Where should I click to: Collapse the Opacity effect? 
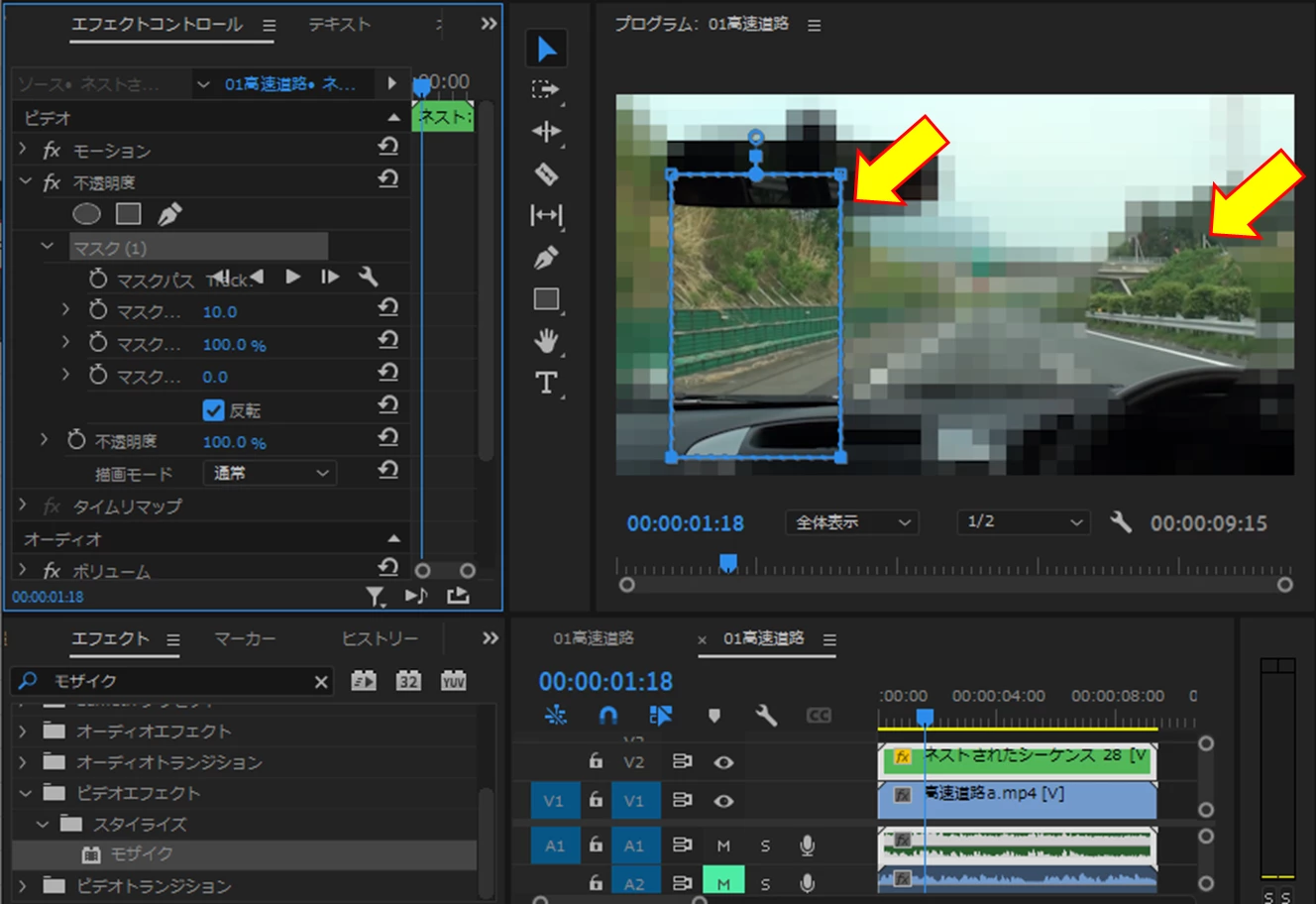(x=26, y=181)
